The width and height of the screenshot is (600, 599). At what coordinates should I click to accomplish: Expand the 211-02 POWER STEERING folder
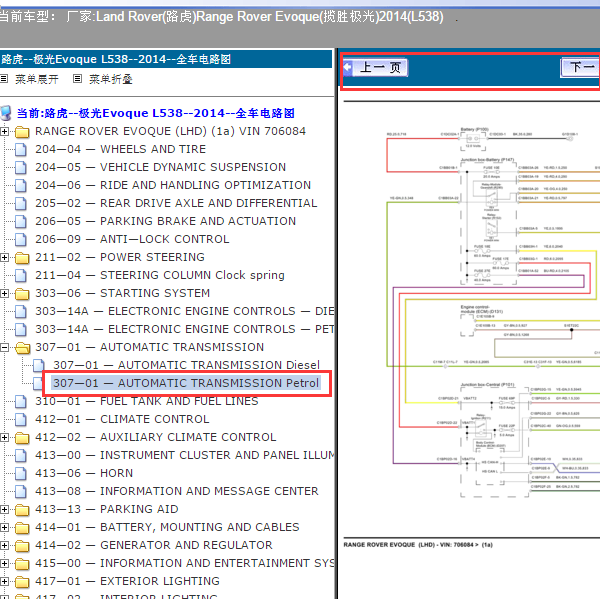tap(4, 258)
